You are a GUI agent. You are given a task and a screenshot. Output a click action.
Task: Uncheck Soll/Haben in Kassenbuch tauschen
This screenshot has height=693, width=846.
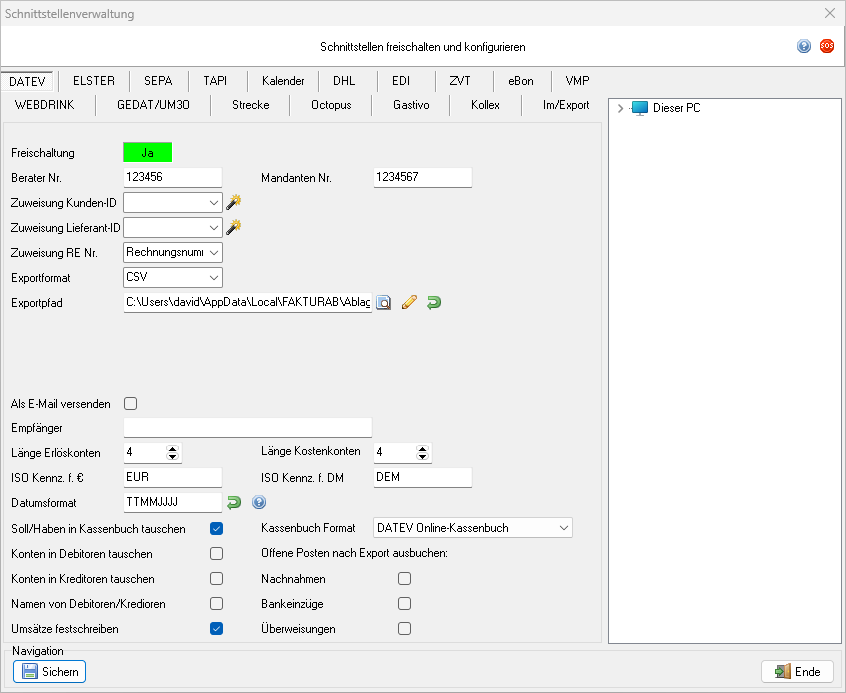[216, 528]
